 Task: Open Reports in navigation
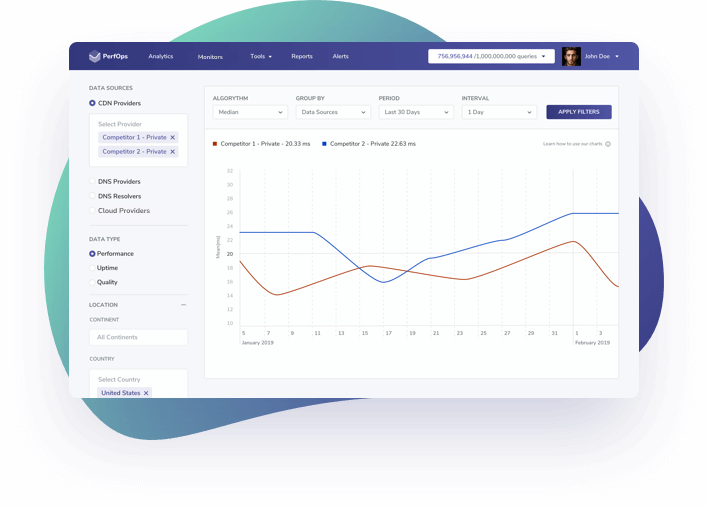(302, 56)
